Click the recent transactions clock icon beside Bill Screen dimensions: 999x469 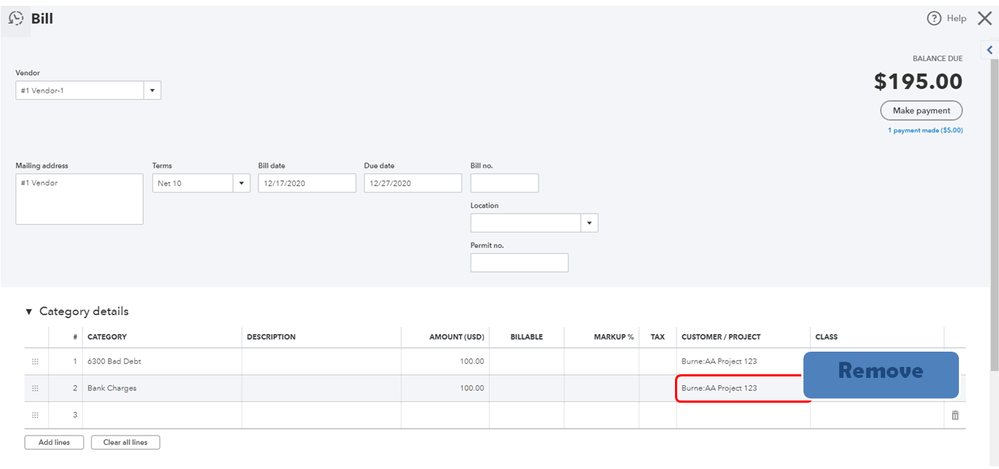point(16,19)
